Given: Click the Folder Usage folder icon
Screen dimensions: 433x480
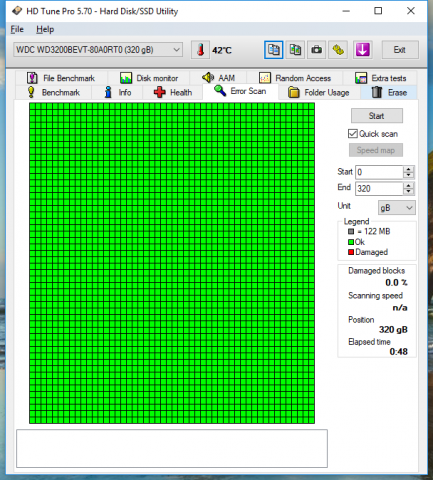Looking at the screenshot, I should click(294, 92).
